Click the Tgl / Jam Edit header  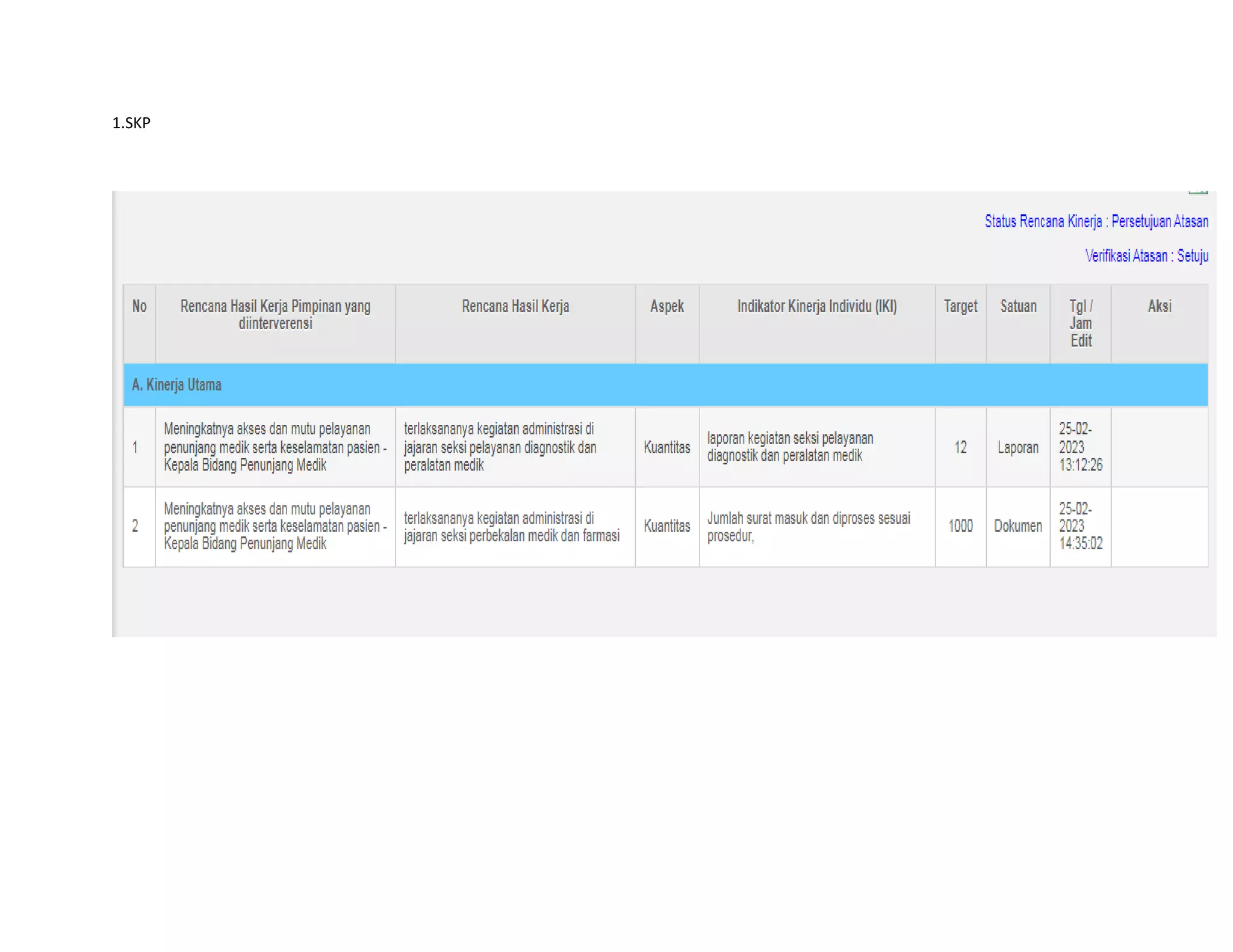[x=1081, y=323]
